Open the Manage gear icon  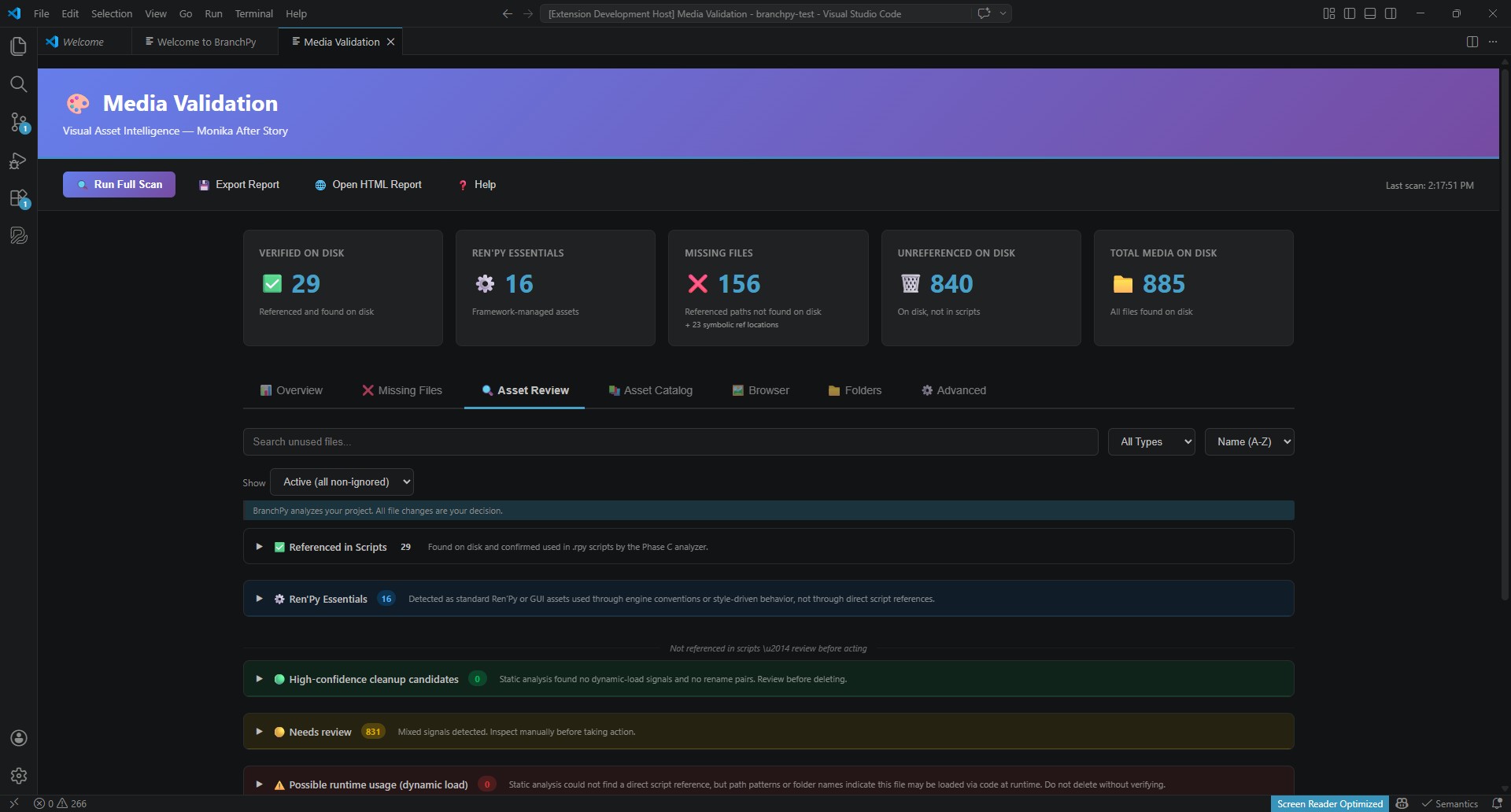click(18, 776)
